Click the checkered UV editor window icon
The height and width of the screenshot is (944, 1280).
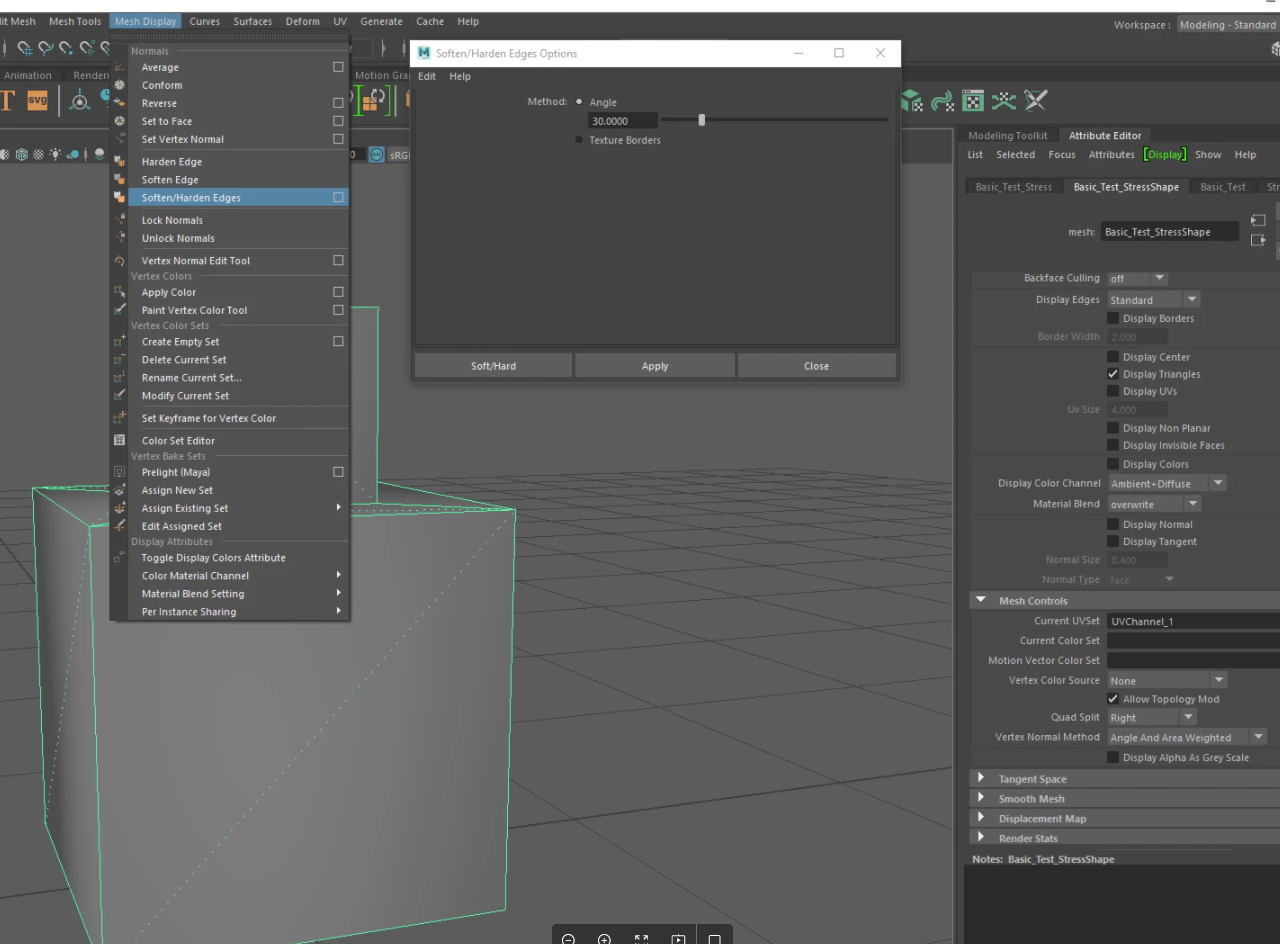click(972, 100)
